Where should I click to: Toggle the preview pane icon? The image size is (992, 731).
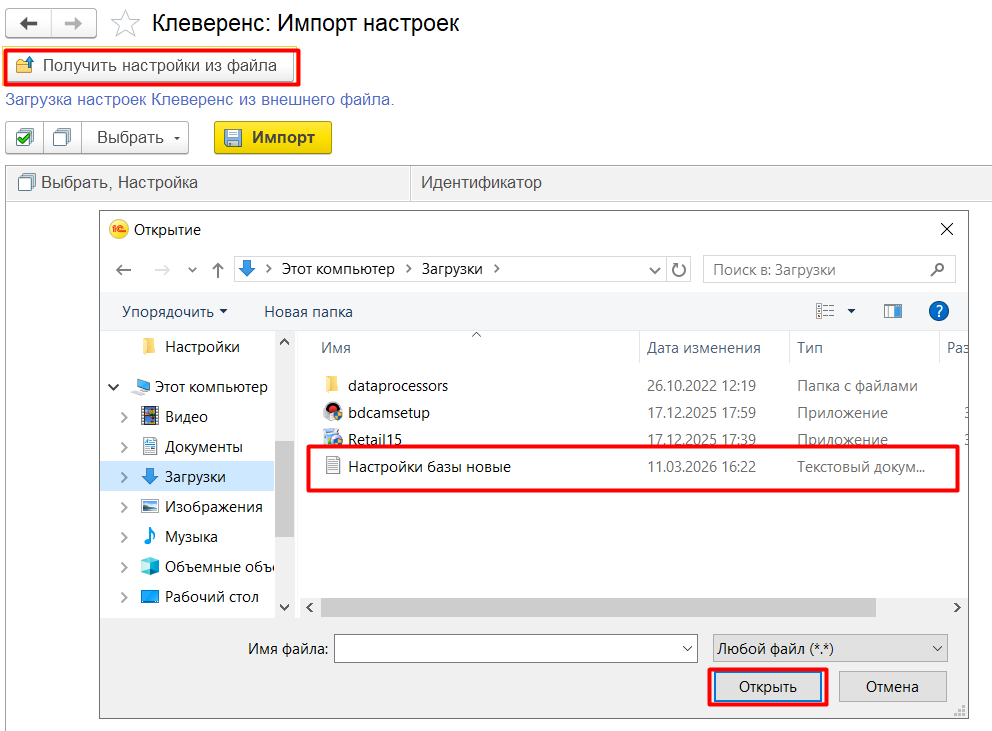tap(893, 311)
